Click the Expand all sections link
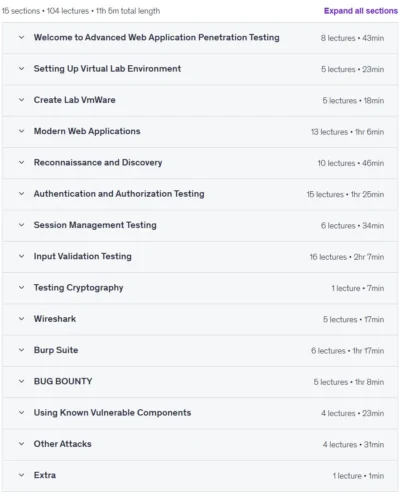Viewport: 400px width, 494px height. click(361, 11)
